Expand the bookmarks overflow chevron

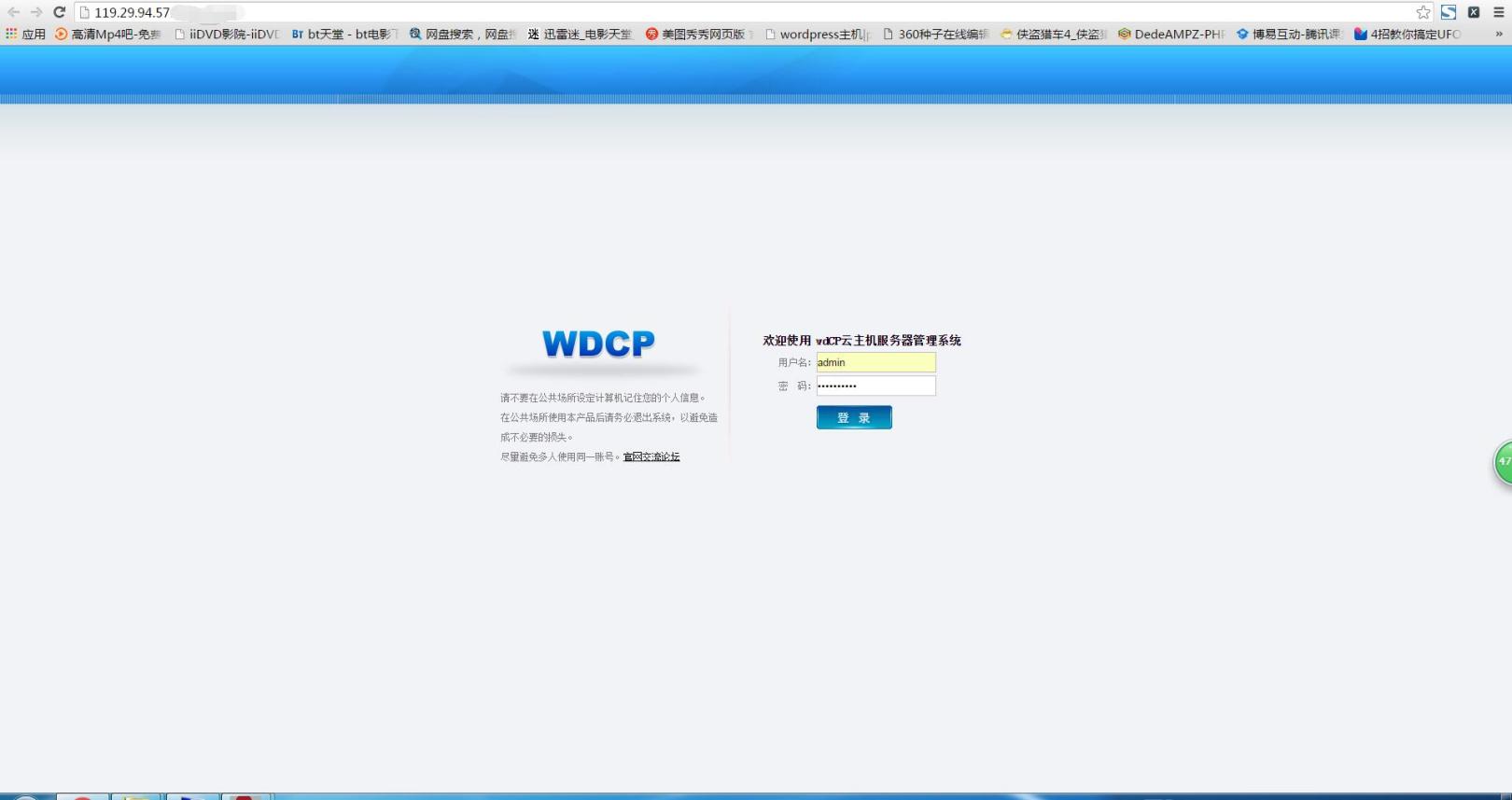[1499, 34]
